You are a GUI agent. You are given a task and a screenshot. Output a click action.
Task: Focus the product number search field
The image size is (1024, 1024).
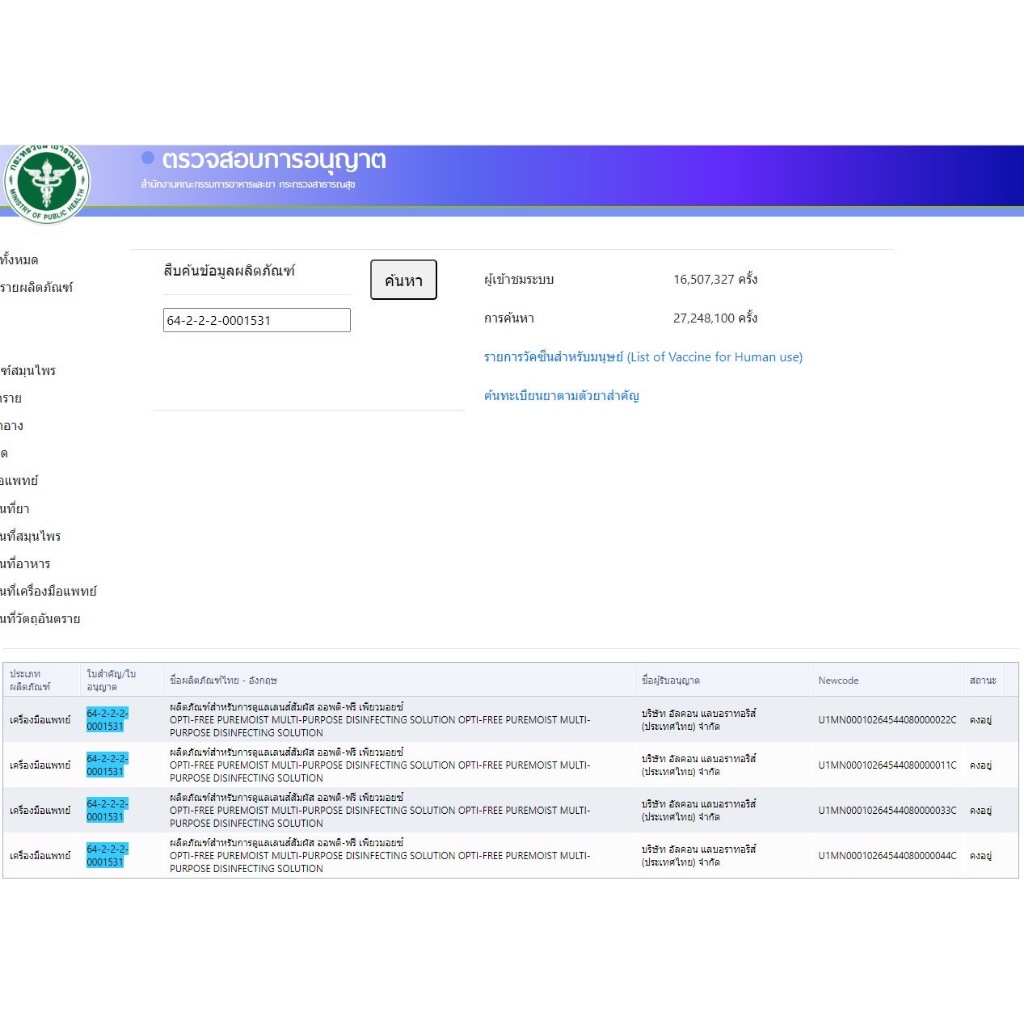point(257,320)
